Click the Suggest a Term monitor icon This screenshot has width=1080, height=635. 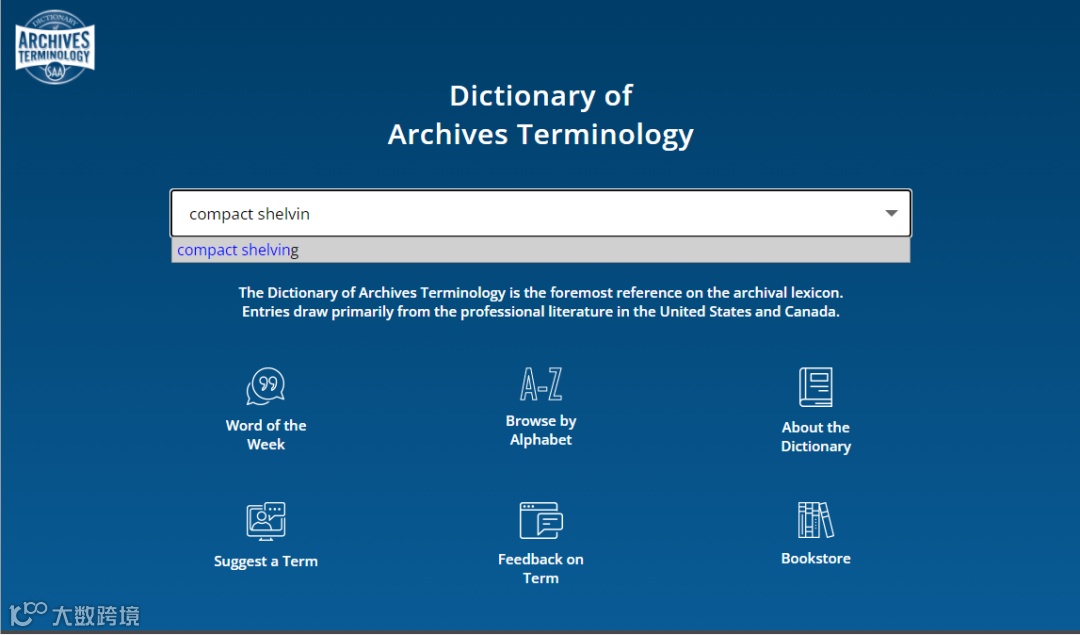click(x=266, y=521)
